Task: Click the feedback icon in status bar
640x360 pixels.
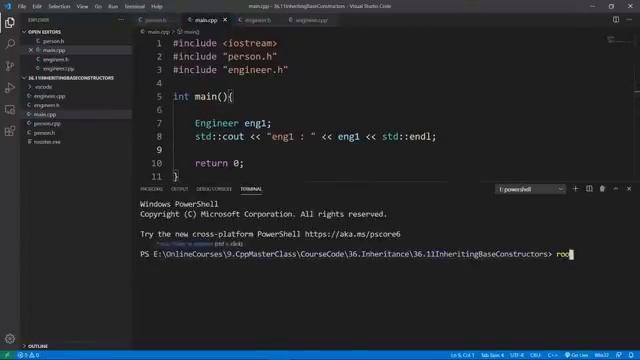Action: click(619, 355)
